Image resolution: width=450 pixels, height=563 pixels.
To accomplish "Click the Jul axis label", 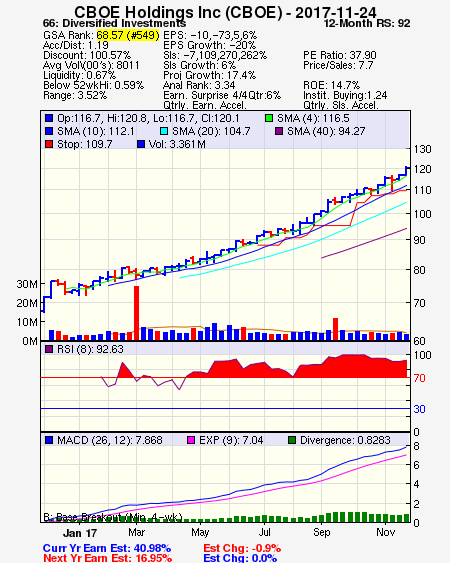I will pyautogui.click(x=265, y=532).
